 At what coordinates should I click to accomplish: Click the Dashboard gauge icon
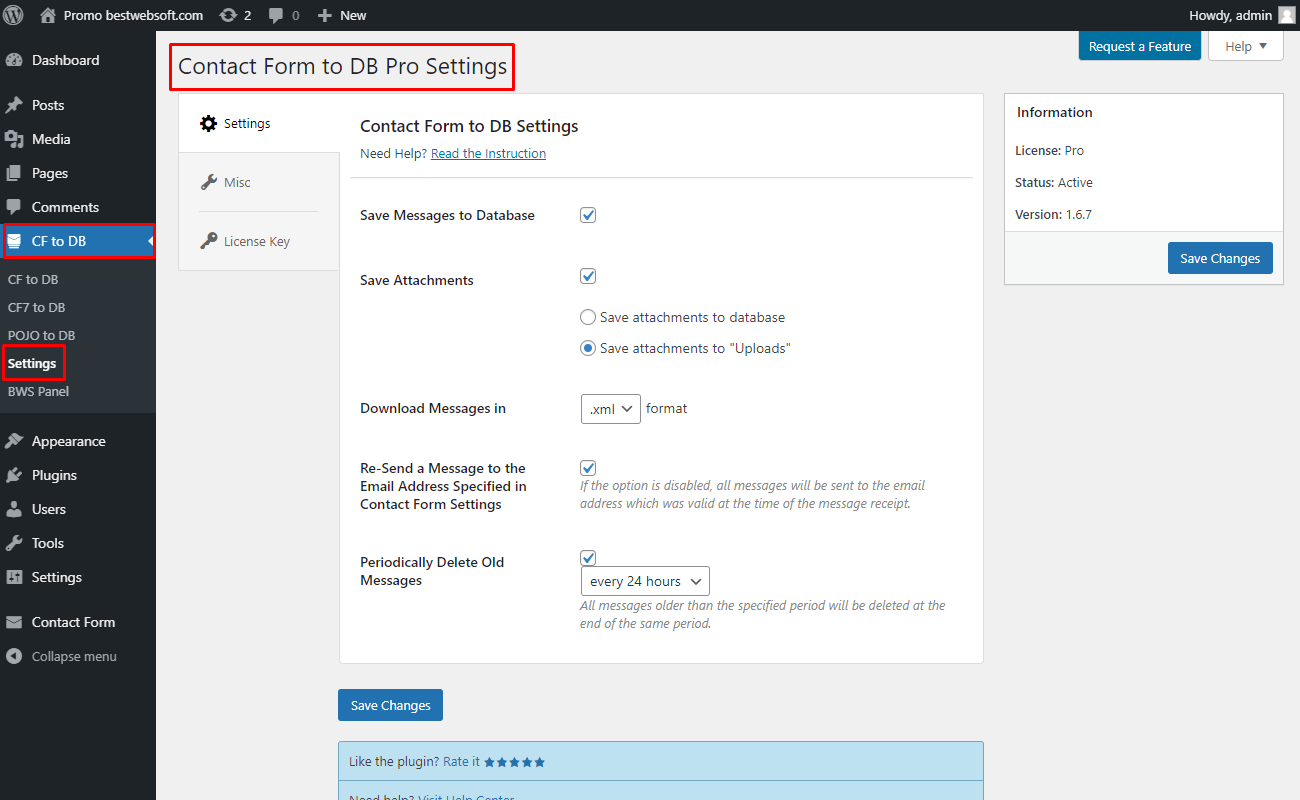tap(14, 60)
